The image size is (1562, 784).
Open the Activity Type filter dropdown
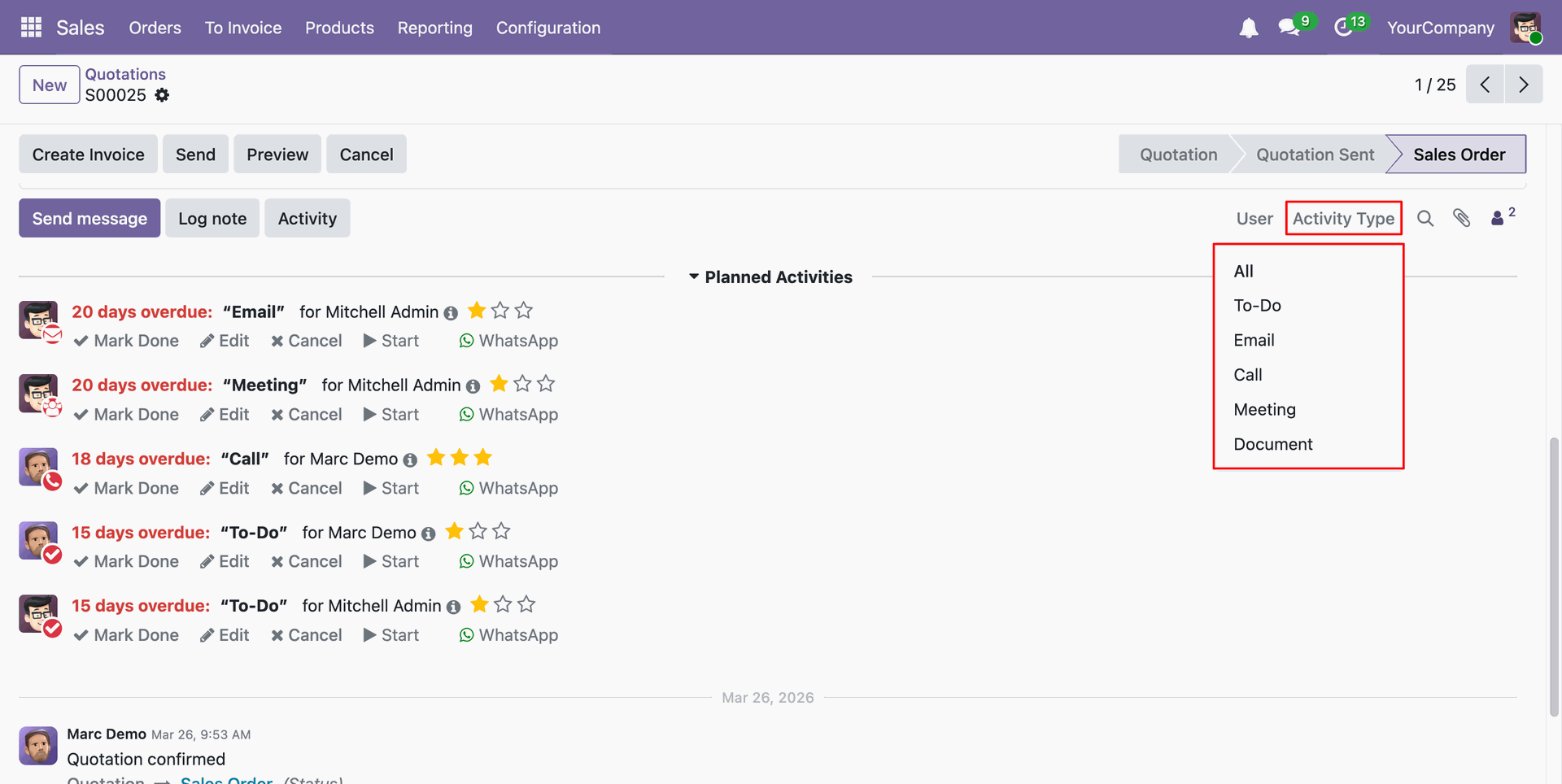pos(1343,219)
